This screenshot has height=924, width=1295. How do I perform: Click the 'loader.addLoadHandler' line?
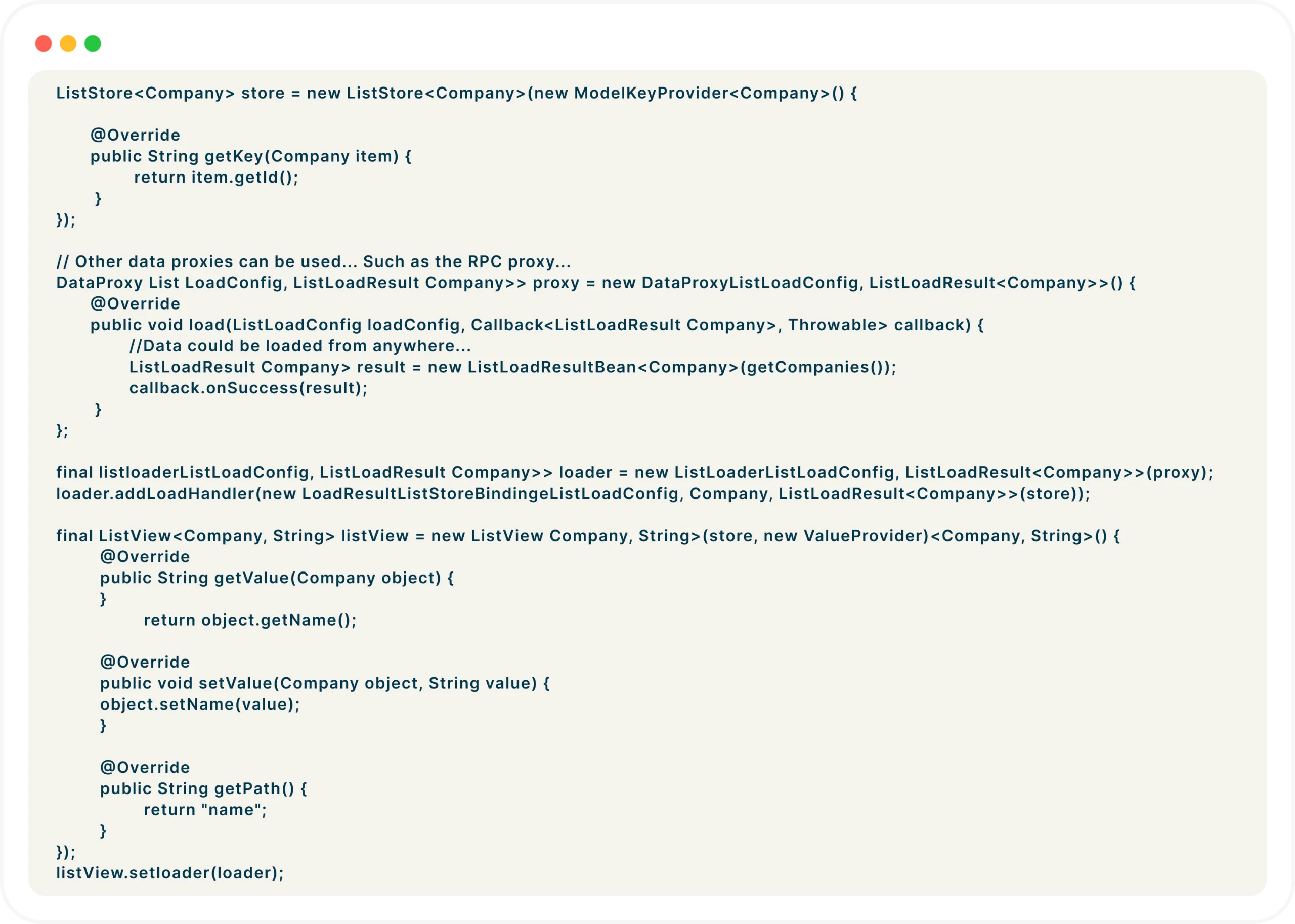[573, 493]
